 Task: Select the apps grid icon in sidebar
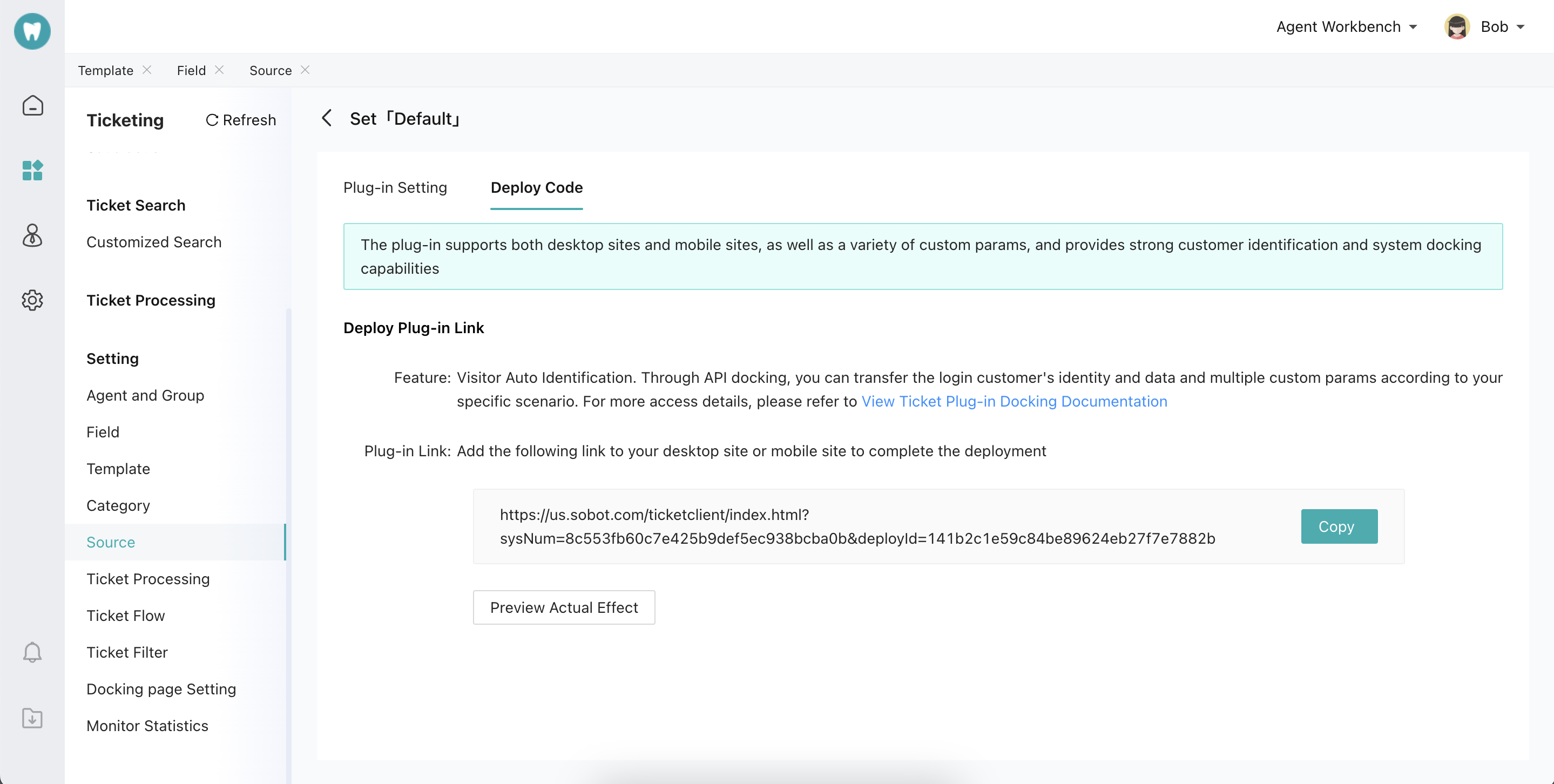tap(32, 170)
